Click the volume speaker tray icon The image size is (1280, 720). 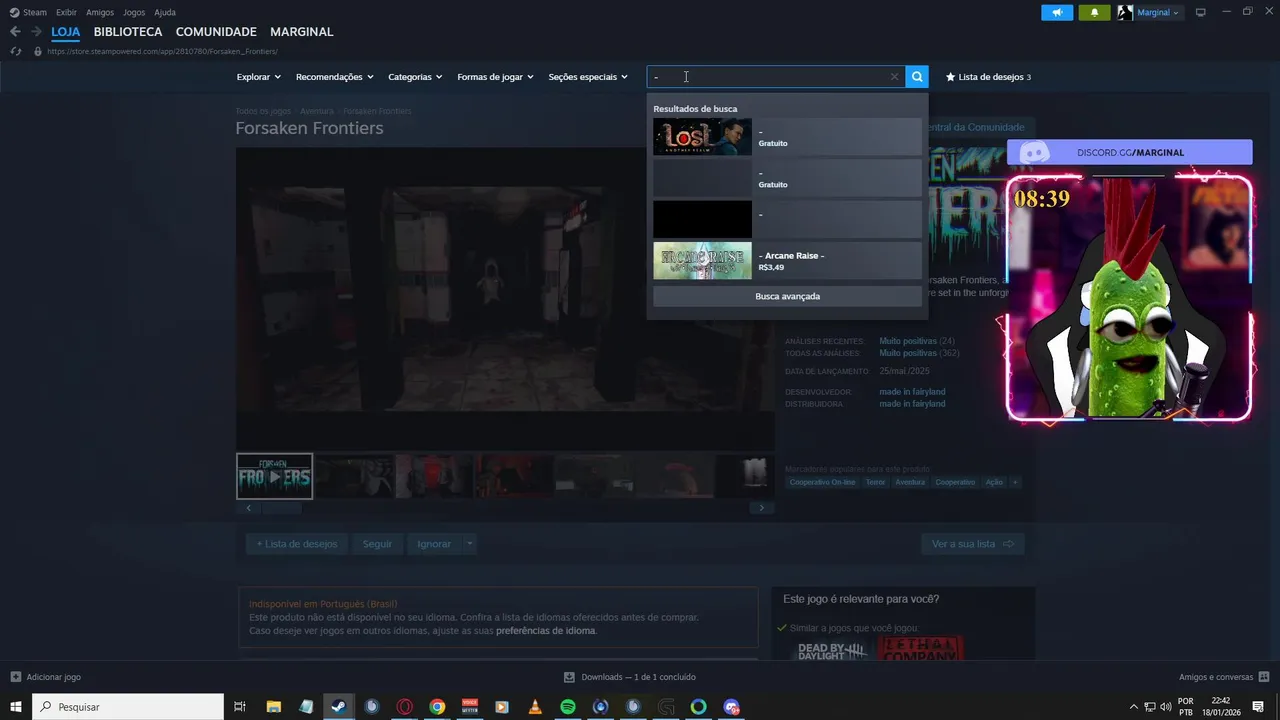coord(1165,707)
